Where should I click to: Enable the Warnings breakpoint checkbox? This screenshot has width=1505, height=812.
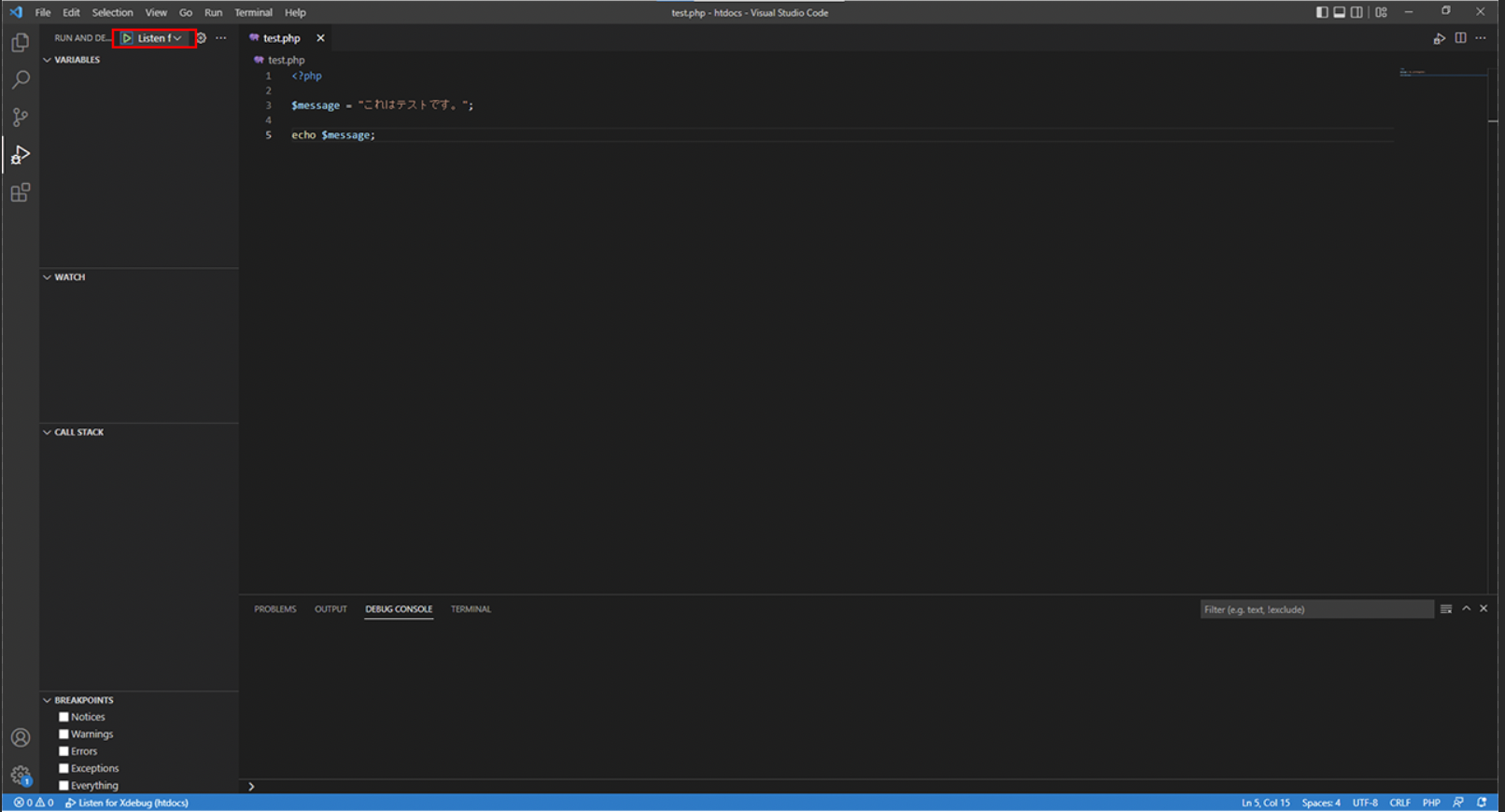point(63,735)
